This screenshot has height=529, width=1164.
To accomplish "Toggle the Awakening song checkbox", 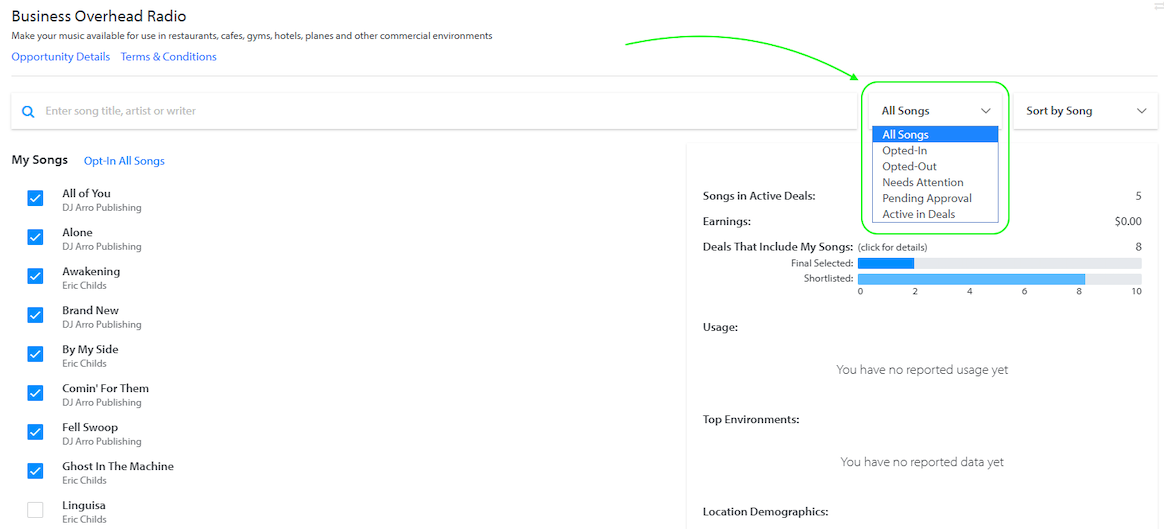I will click(35, 276).
